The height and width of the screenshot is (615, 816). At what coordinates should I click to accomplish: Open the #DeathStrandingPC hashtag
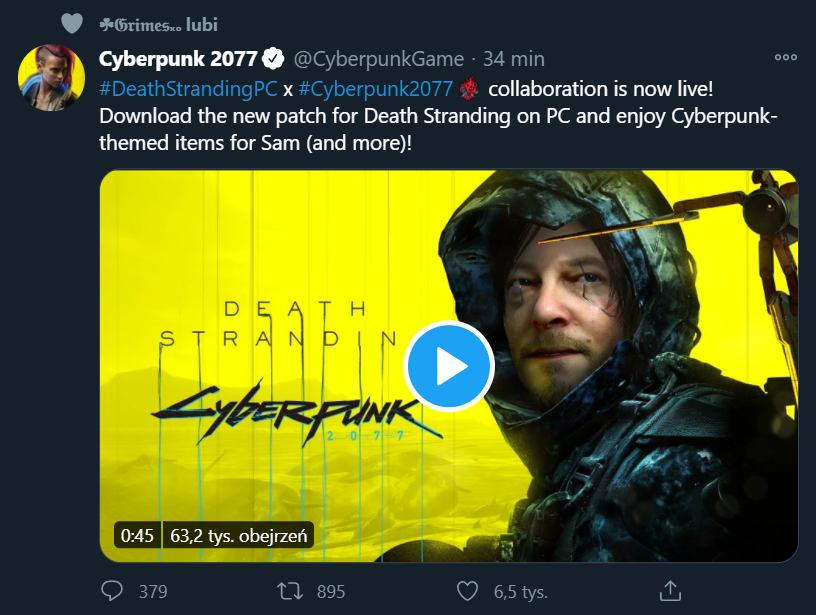coord(188,88)
